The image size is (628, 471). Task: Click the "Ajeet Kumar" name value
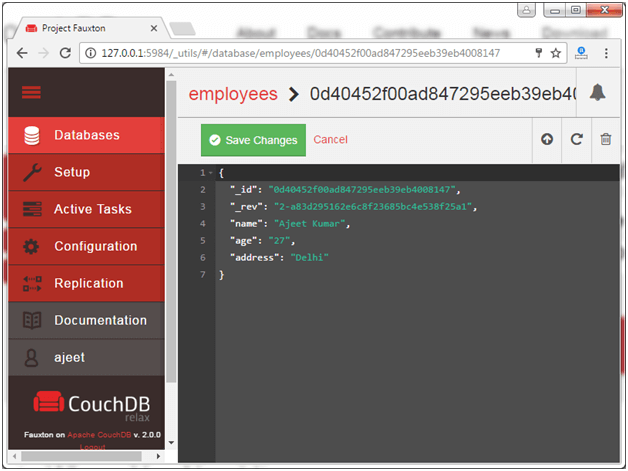pyautogui.click(x=310, y=224)
